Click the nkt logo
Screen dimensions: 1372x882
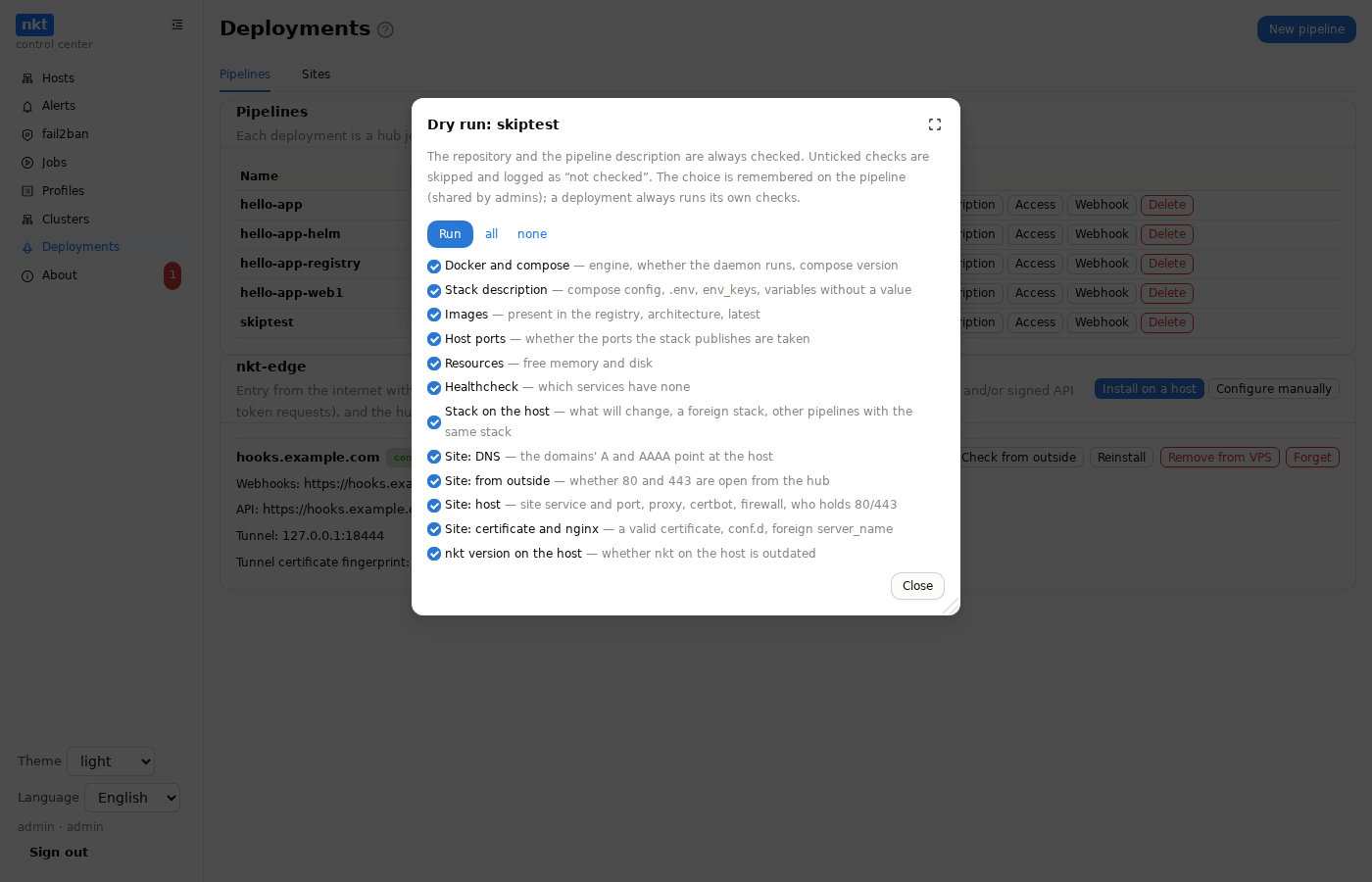point(35,25)
